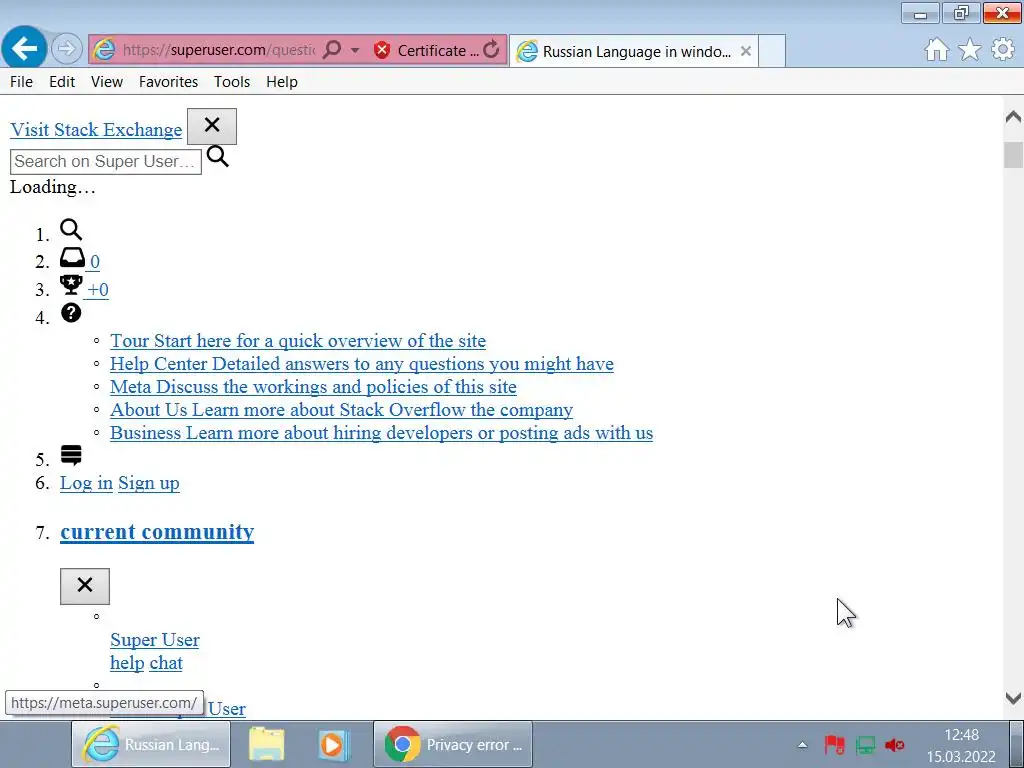
Task: Open the Super User community link
Action: click(x=155, y=640)
